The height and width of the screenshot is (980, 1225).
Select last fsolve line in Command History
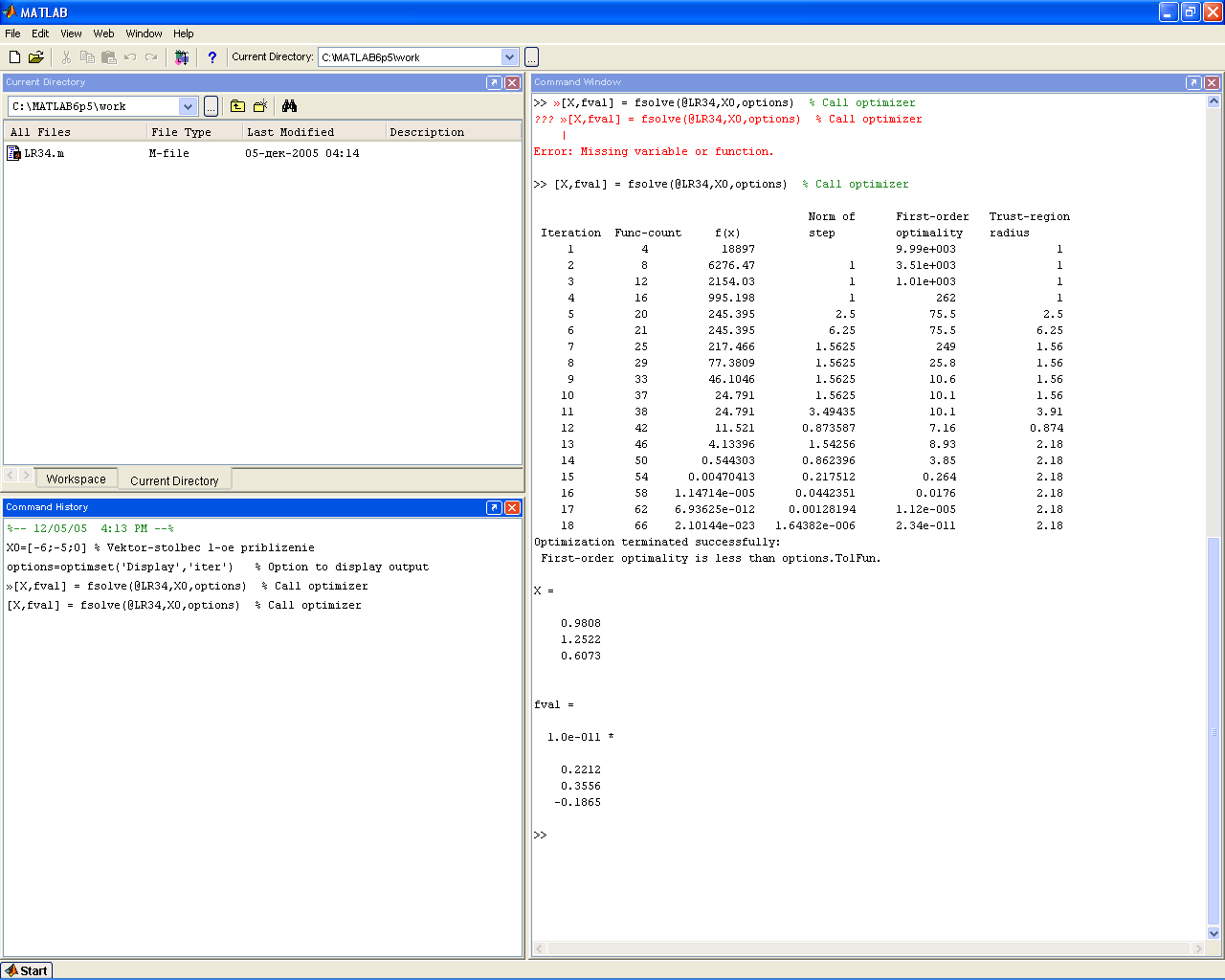click(x=185, y=605)
